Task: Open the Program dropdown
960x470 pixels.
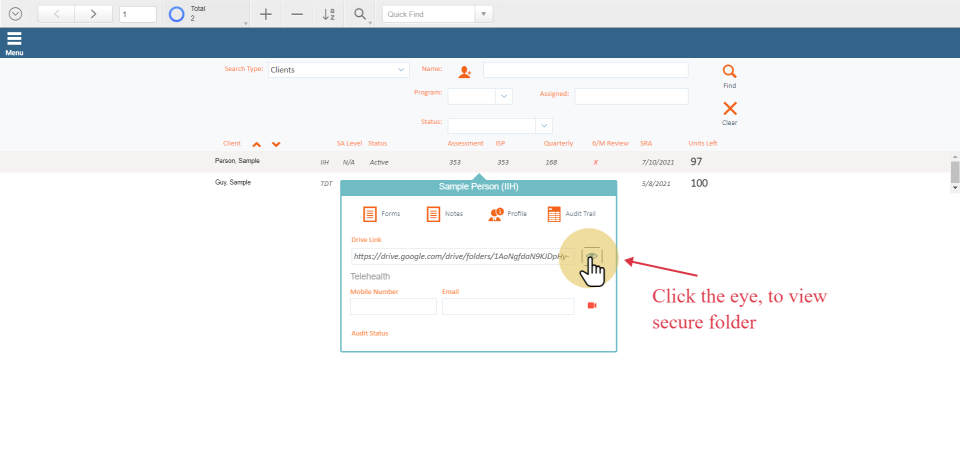Action: [x=504, y=96]
